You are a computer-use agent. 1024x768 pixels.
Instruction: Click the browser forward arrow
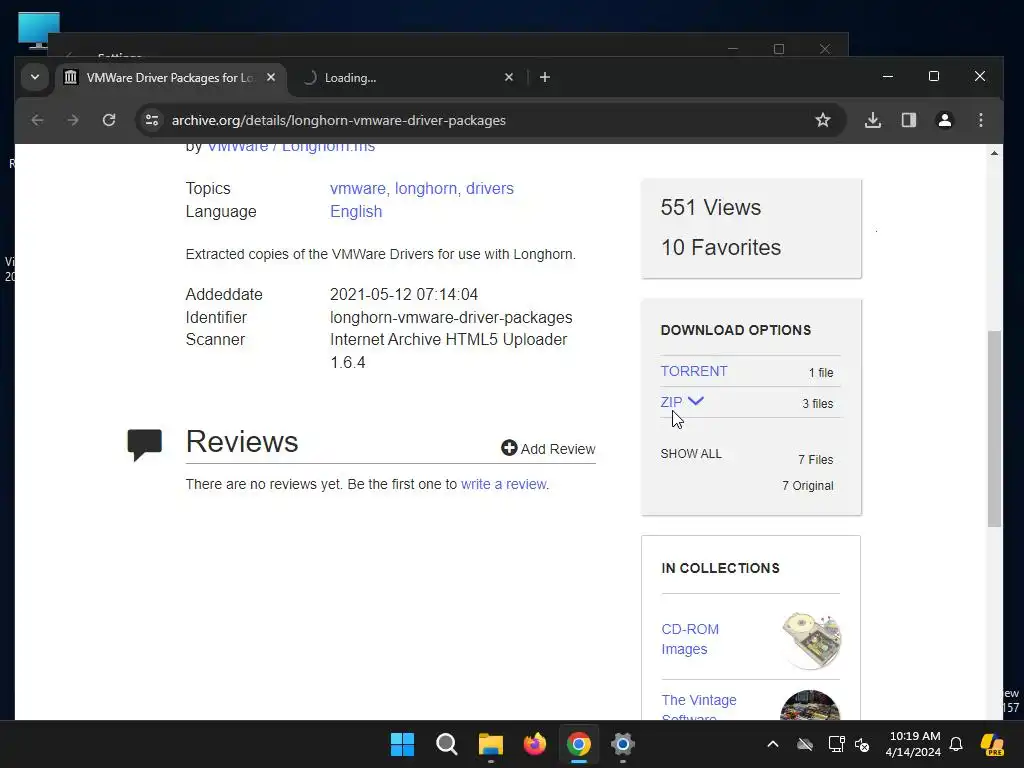[x=73, y=120]
